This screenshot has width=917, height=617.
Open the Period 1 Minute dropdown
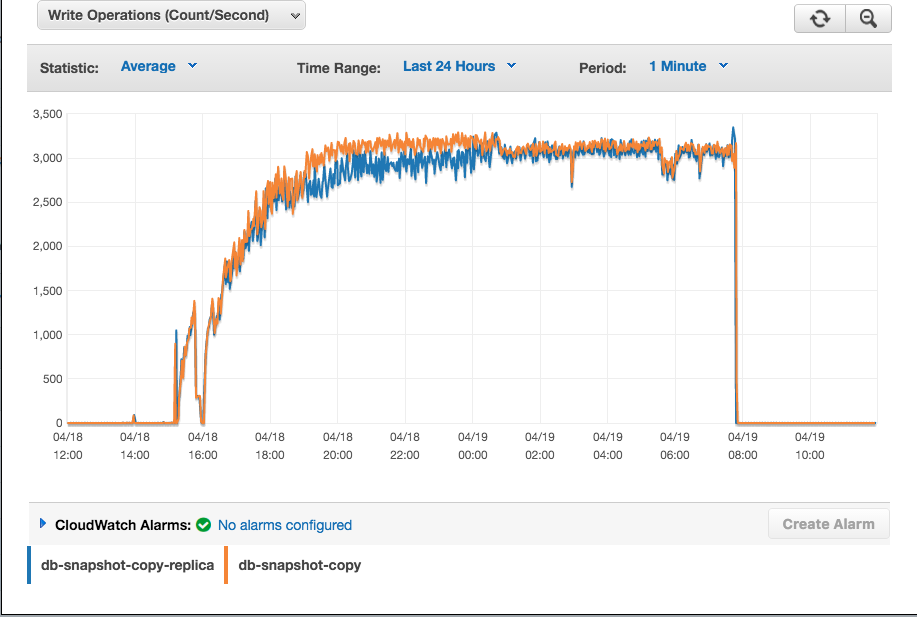(688, 66)
